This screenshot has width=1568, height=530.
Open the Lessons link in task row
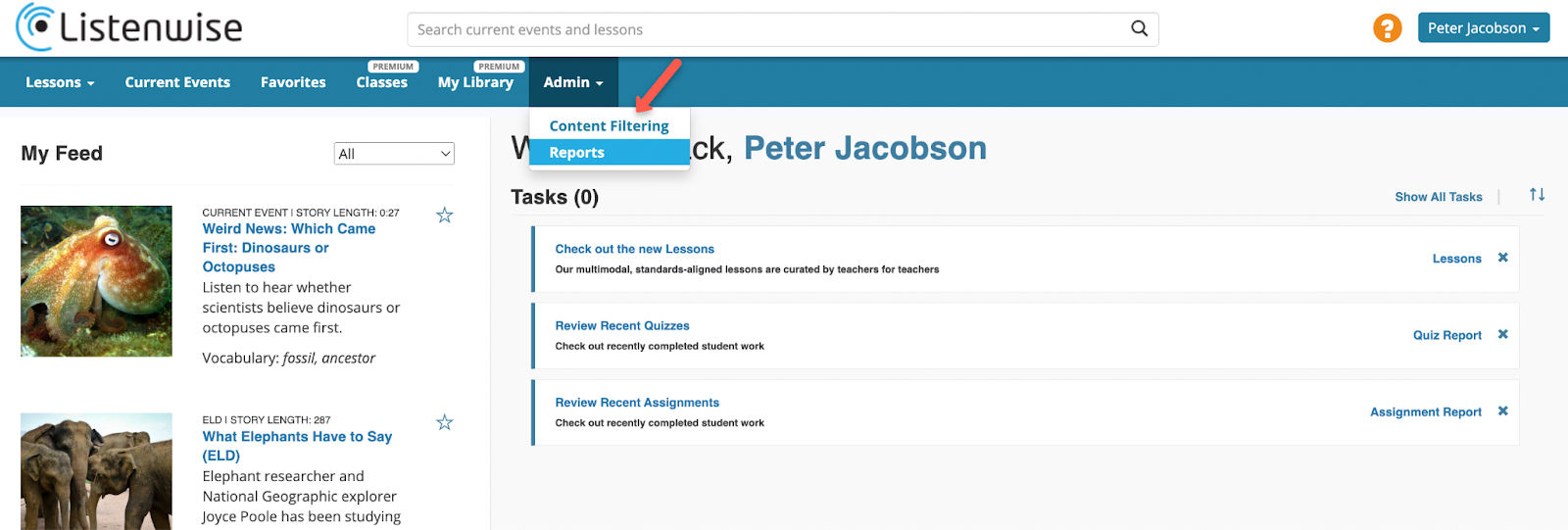[x=1456, y=259]
